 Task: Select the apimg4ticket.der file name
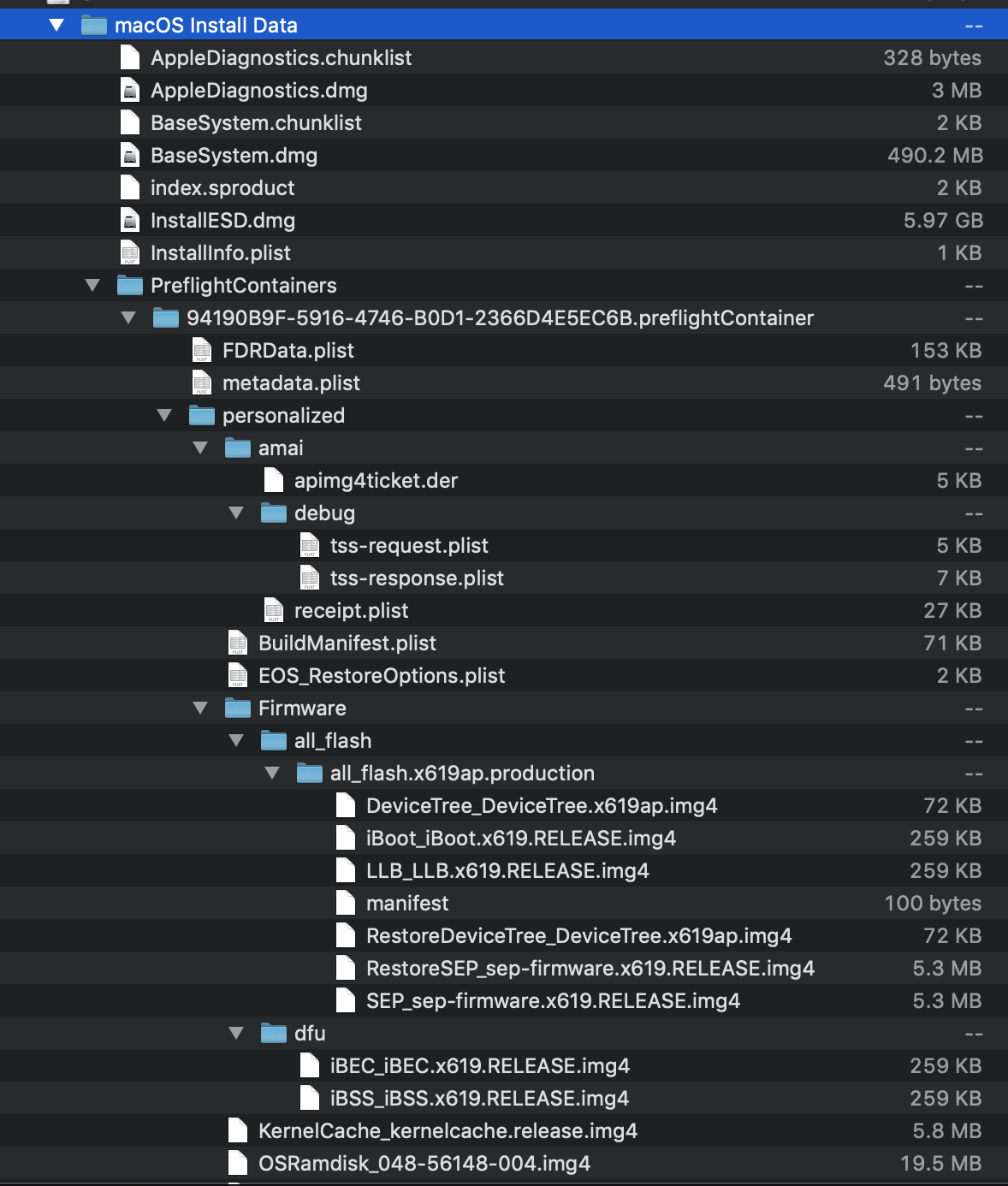click(x=376, y=481)
